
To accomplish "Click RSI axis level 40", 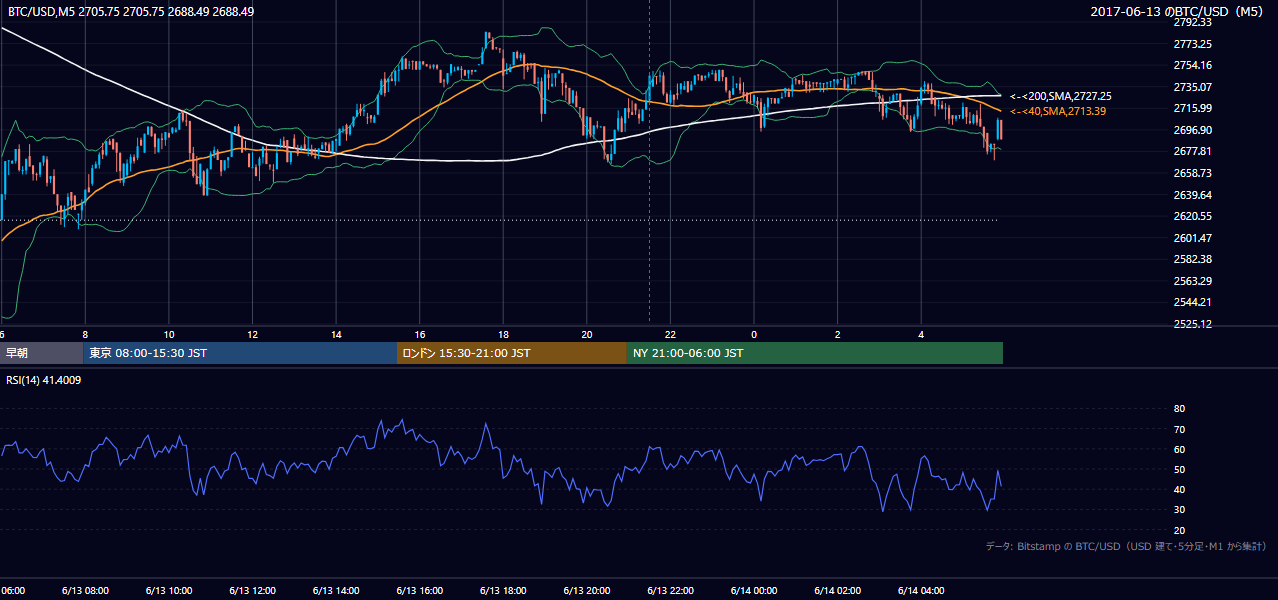I will [1179, 489].
